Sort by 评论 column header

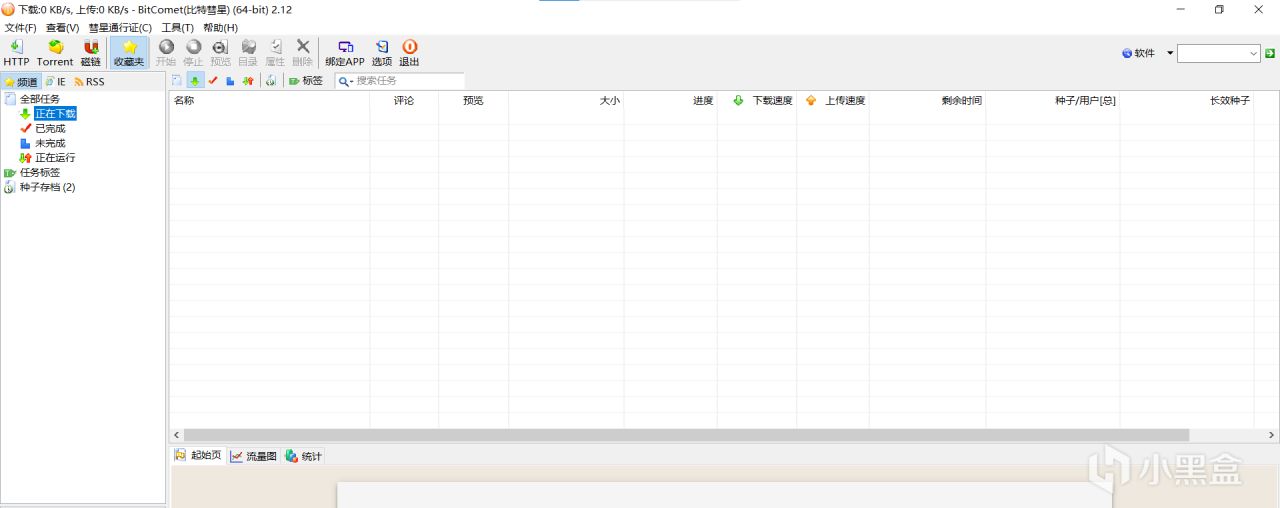click(404, 101)
